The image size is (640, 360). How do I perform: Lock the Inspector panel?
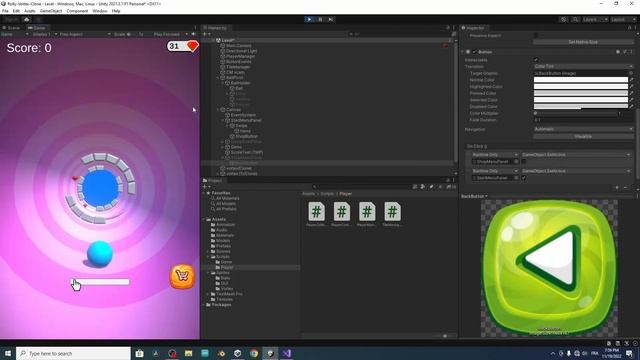click(629, 28)
